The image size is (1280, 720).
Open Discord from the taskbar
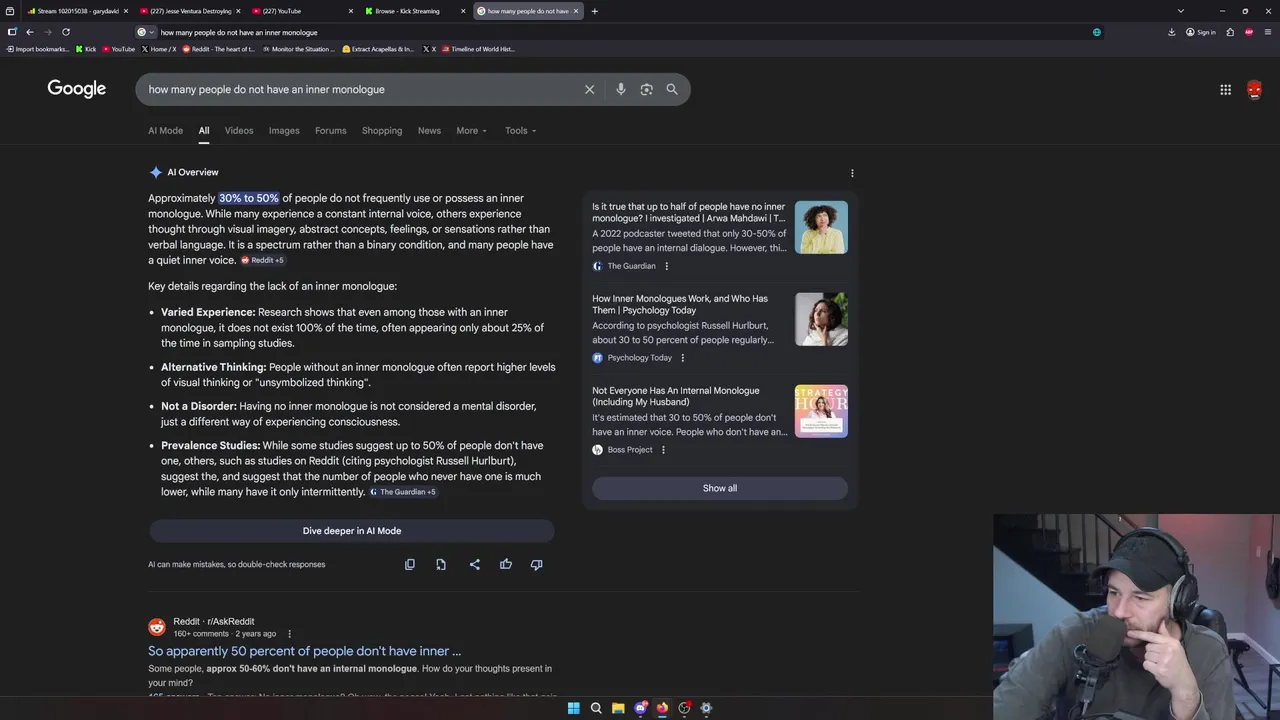click(640, 708)
